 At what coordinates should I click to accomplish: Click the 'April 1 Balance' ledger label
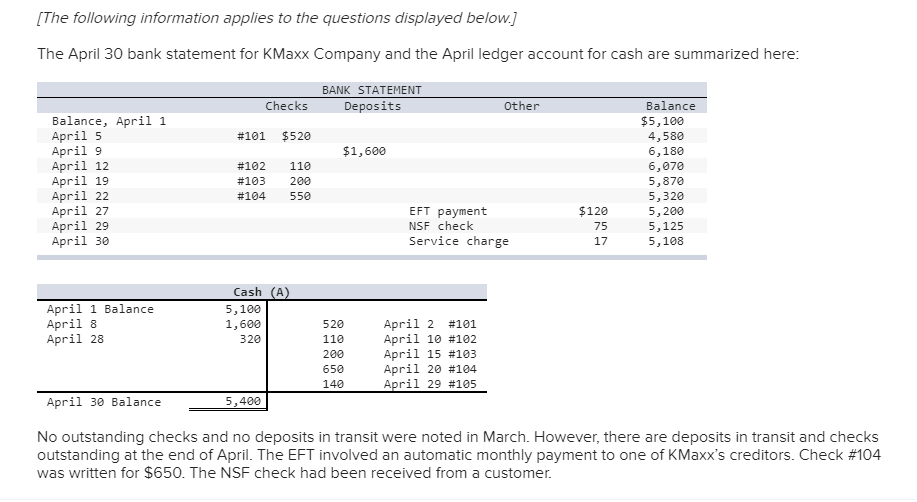tap(100, 309)
